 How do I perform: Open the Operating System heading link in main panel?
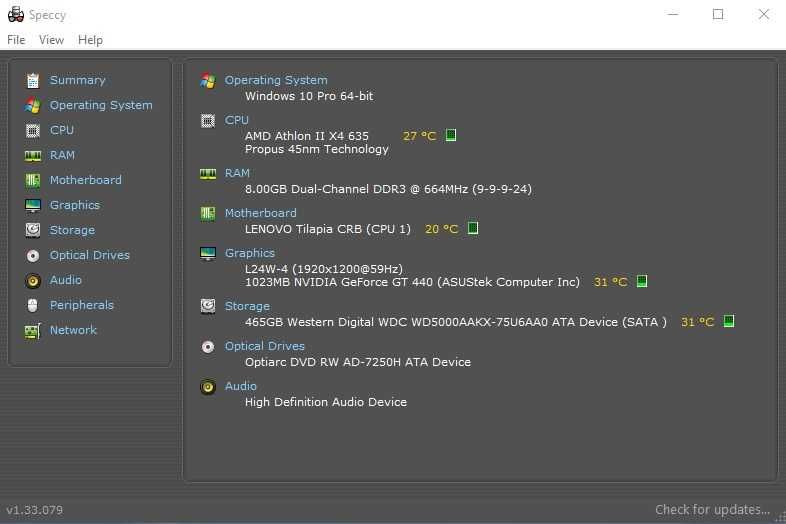click(276, 80)
